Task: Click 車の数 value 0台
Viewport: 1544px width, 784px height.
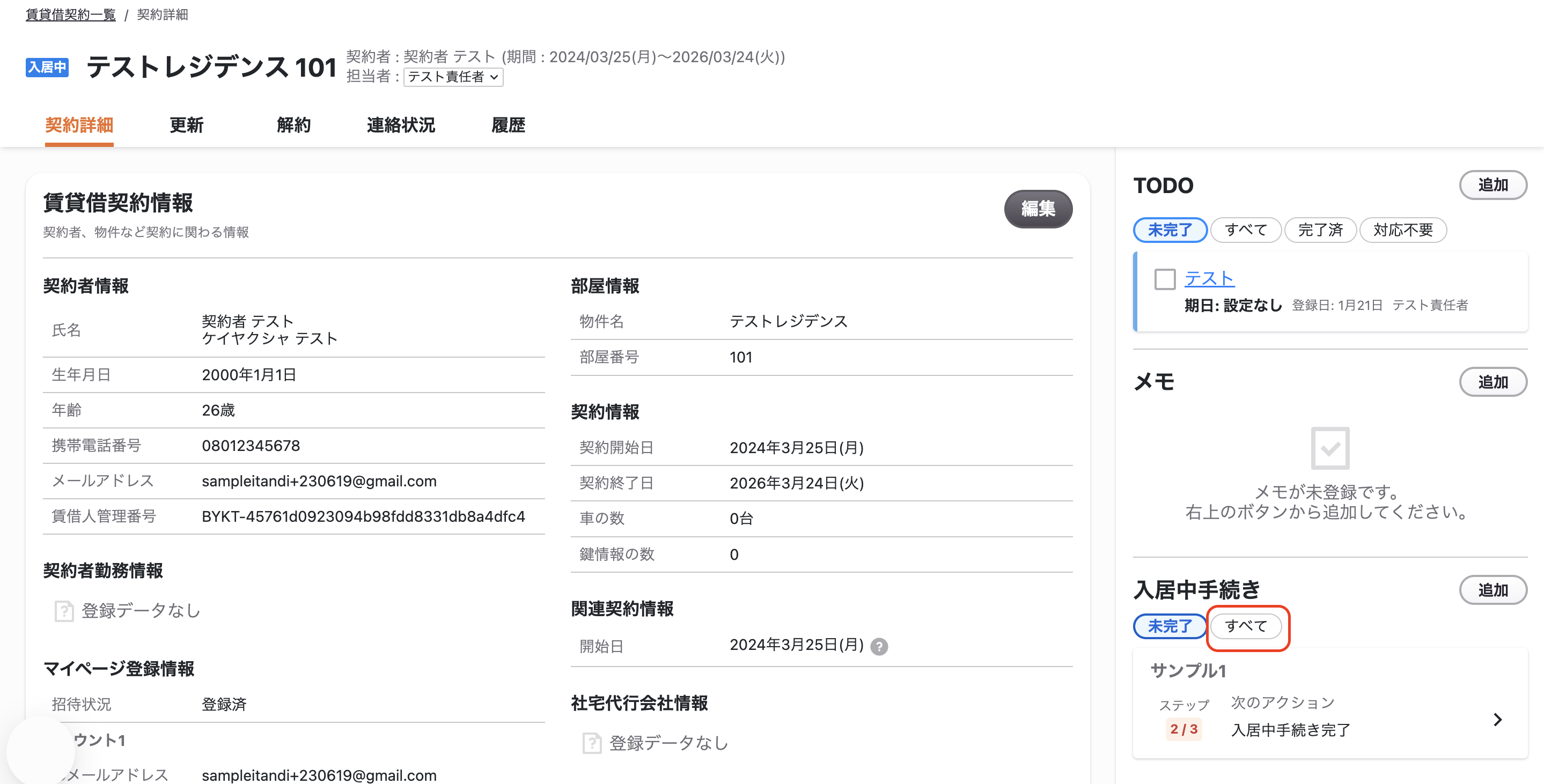Action: click(x=741, y=519)
